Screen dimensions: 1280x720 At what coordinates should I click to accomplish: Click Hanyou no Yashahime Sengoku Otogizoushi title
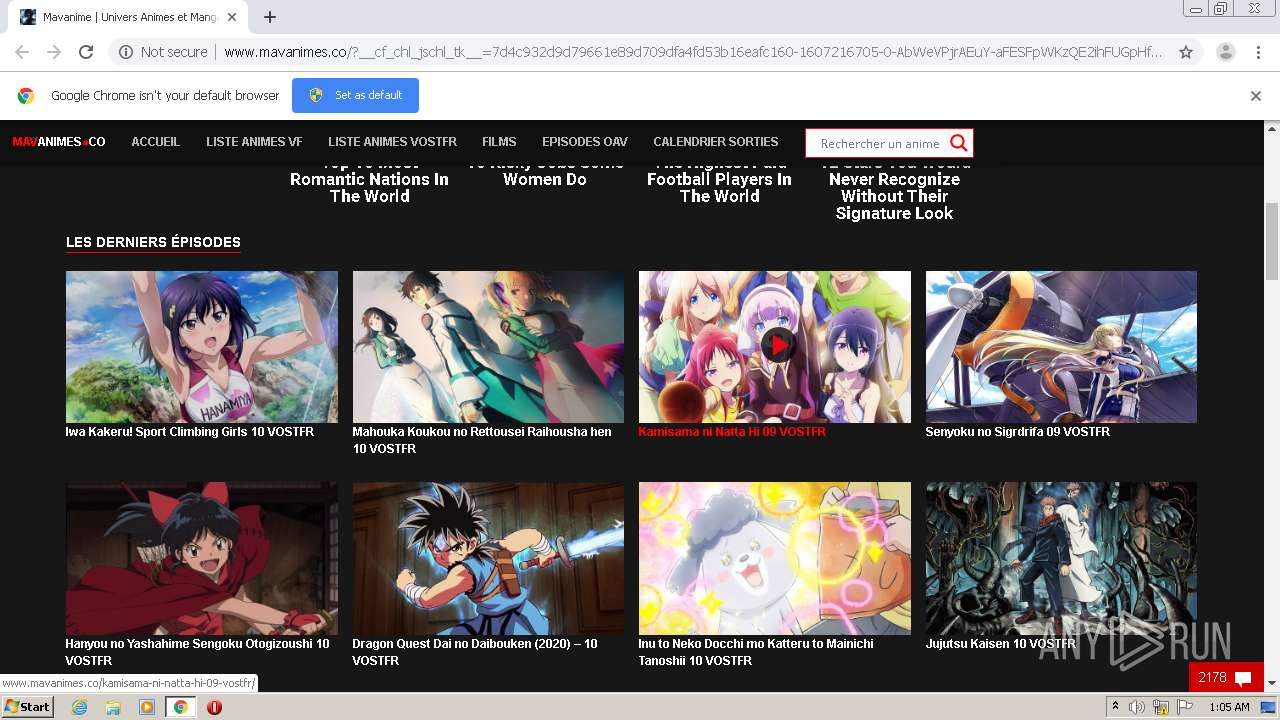pyautogui.click(x=197, y=652)
